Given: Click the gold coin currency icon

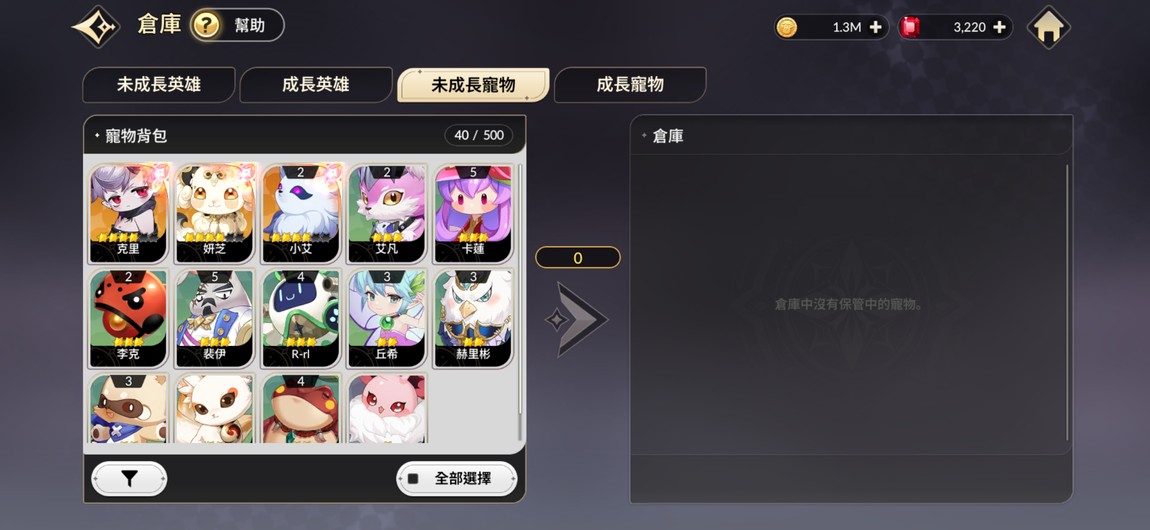Looking at the screenshot, I should click(786, 27).
